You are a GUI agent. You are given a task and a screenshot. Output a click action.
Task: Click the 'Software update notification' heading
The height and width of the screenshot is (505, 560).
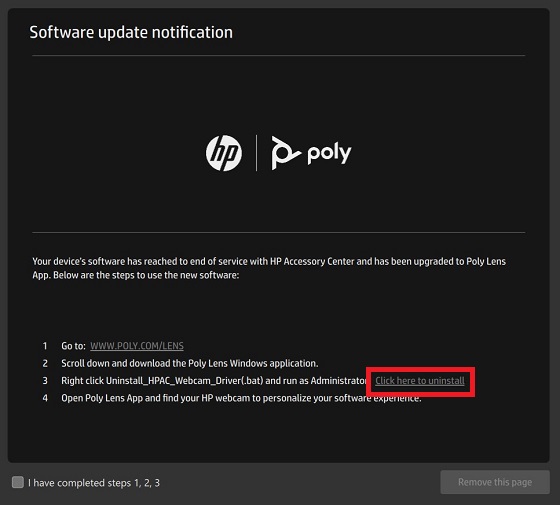tap(131, 32)
